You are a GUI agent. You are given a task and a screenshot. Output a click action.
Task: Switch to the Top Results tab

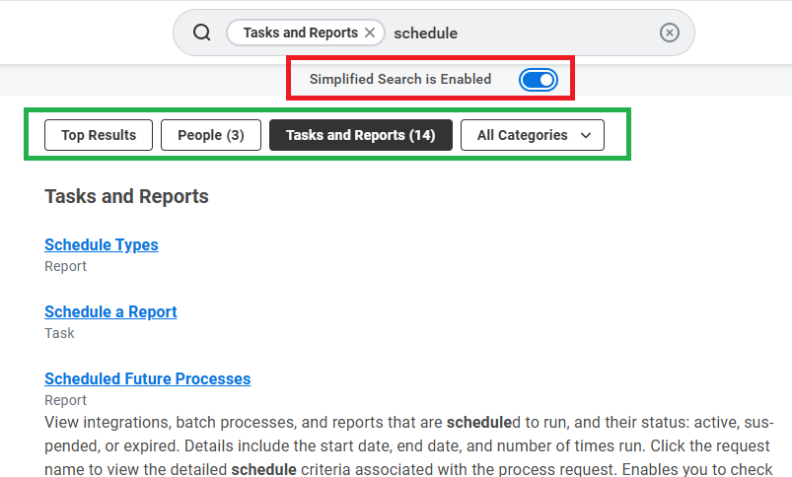[98, 135]
